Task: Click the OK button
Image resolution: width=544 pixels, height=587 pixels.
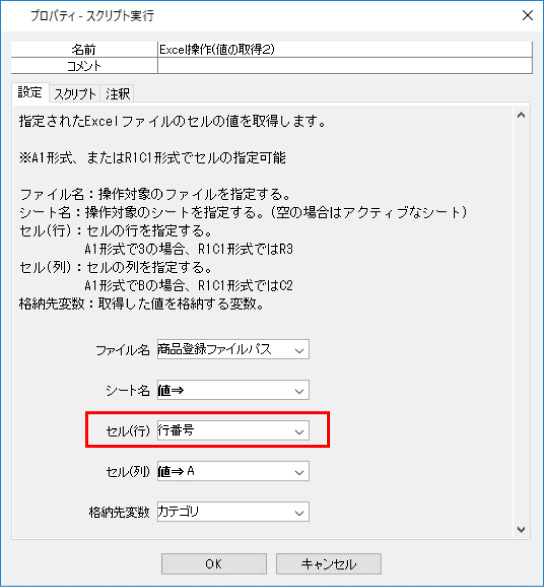Action: coord(214,564)
